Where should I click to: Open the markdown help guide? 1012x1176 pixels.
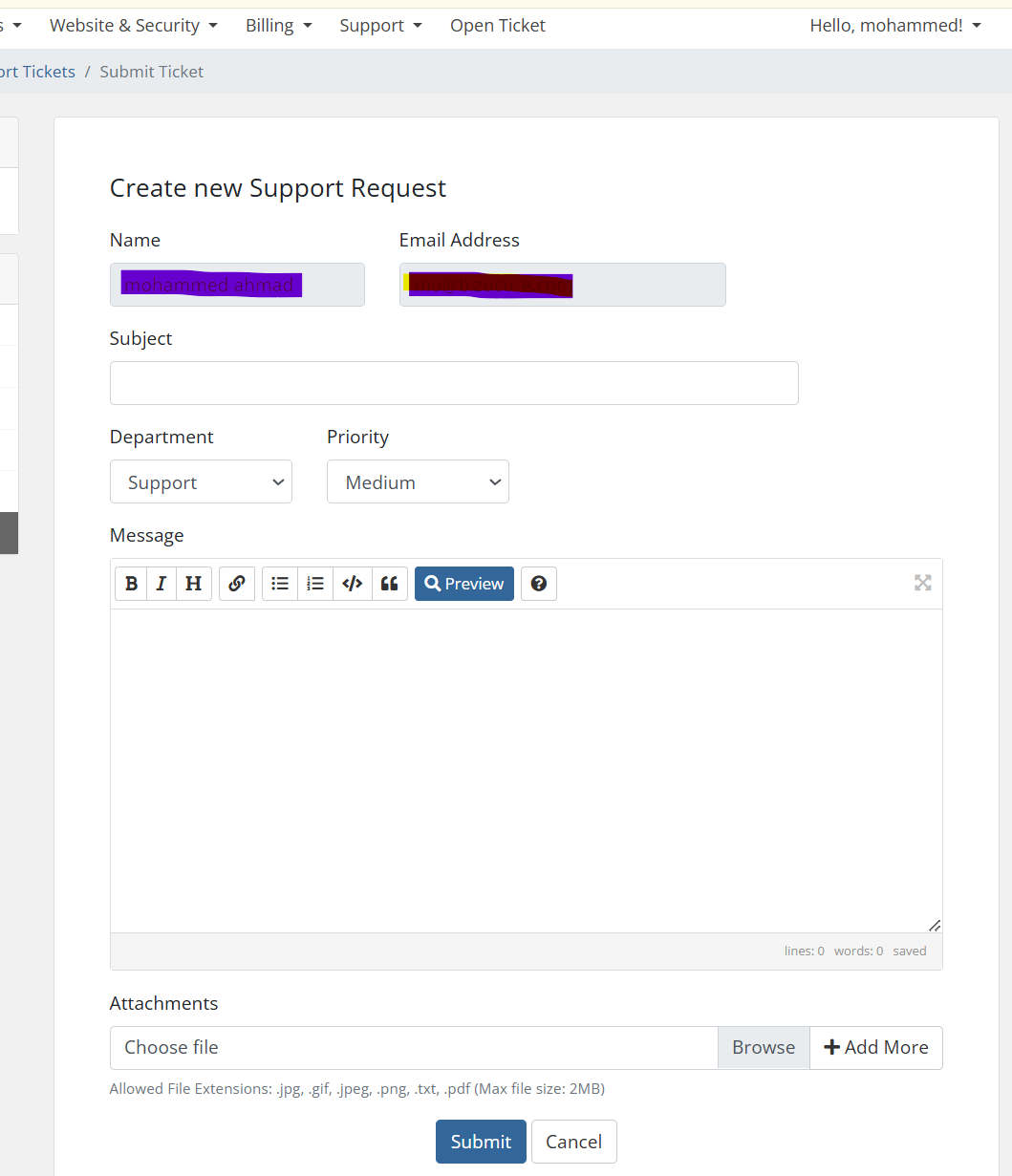539,584
